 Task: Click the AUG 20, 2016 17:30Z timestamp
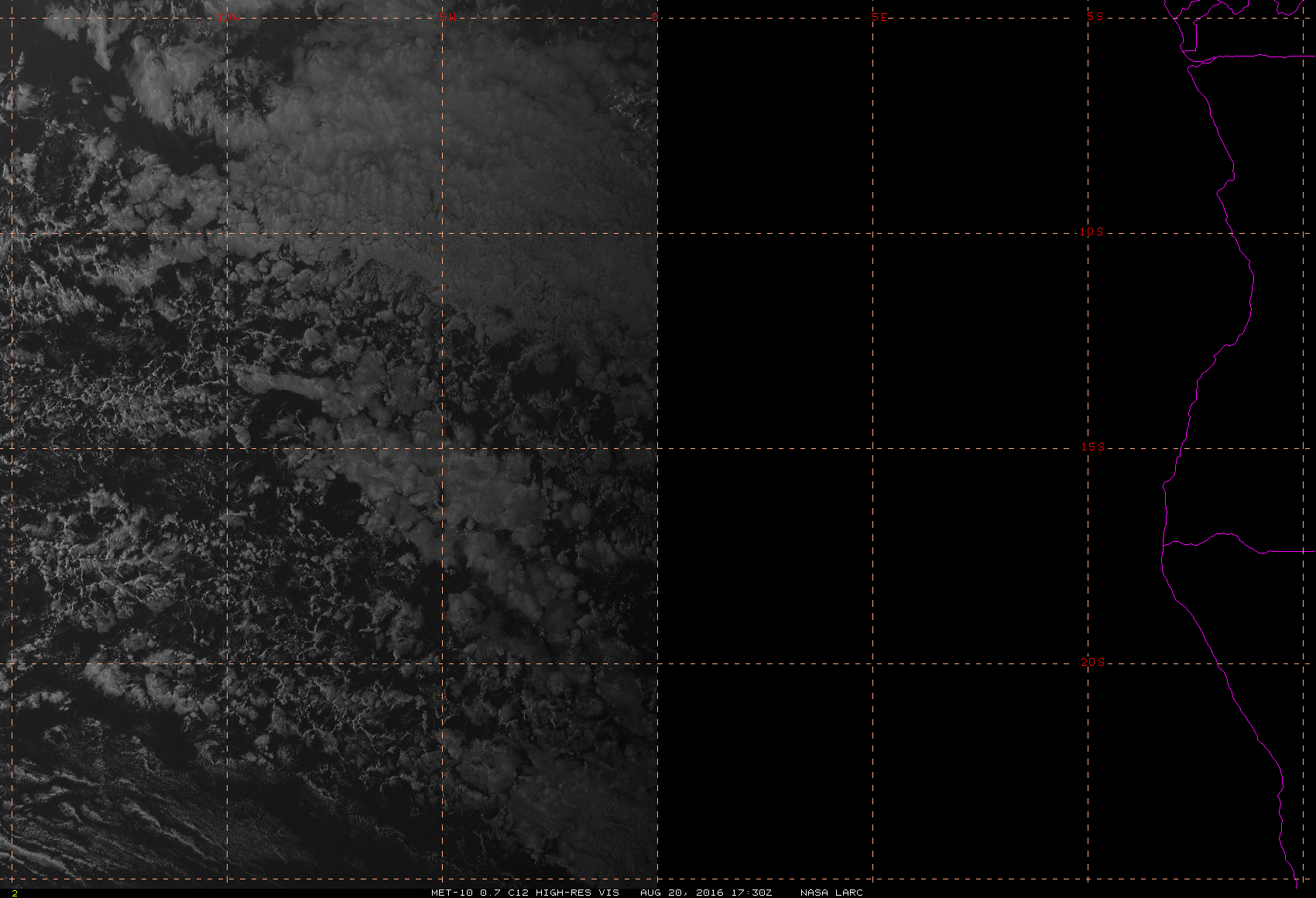(706, 893)
